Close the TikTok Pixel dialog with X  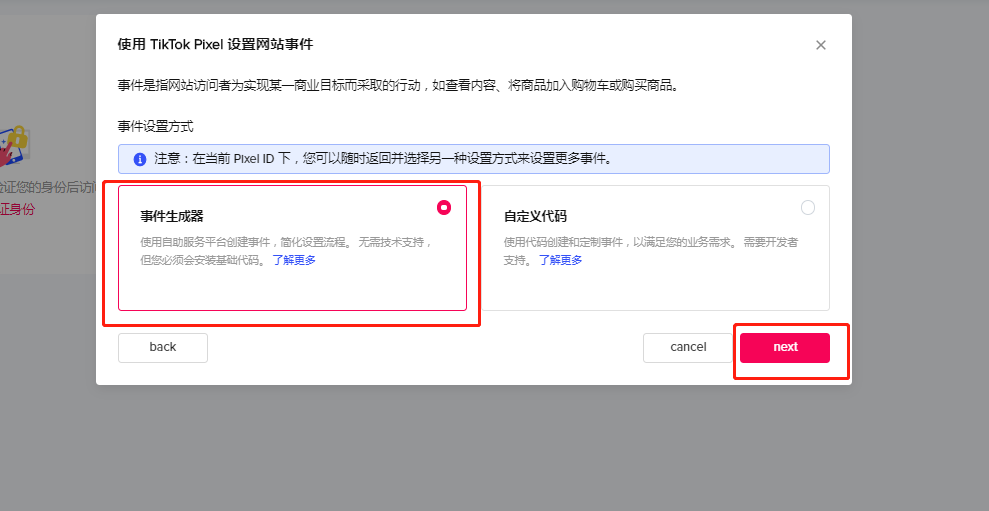coord(821,45)
